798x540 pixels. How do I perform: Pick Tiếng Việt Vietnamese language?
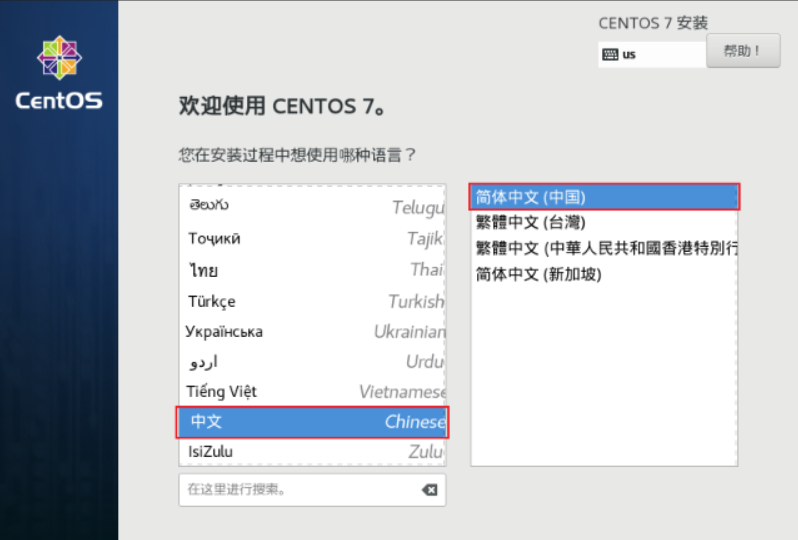pyautogui.click(x=312, y=391)
